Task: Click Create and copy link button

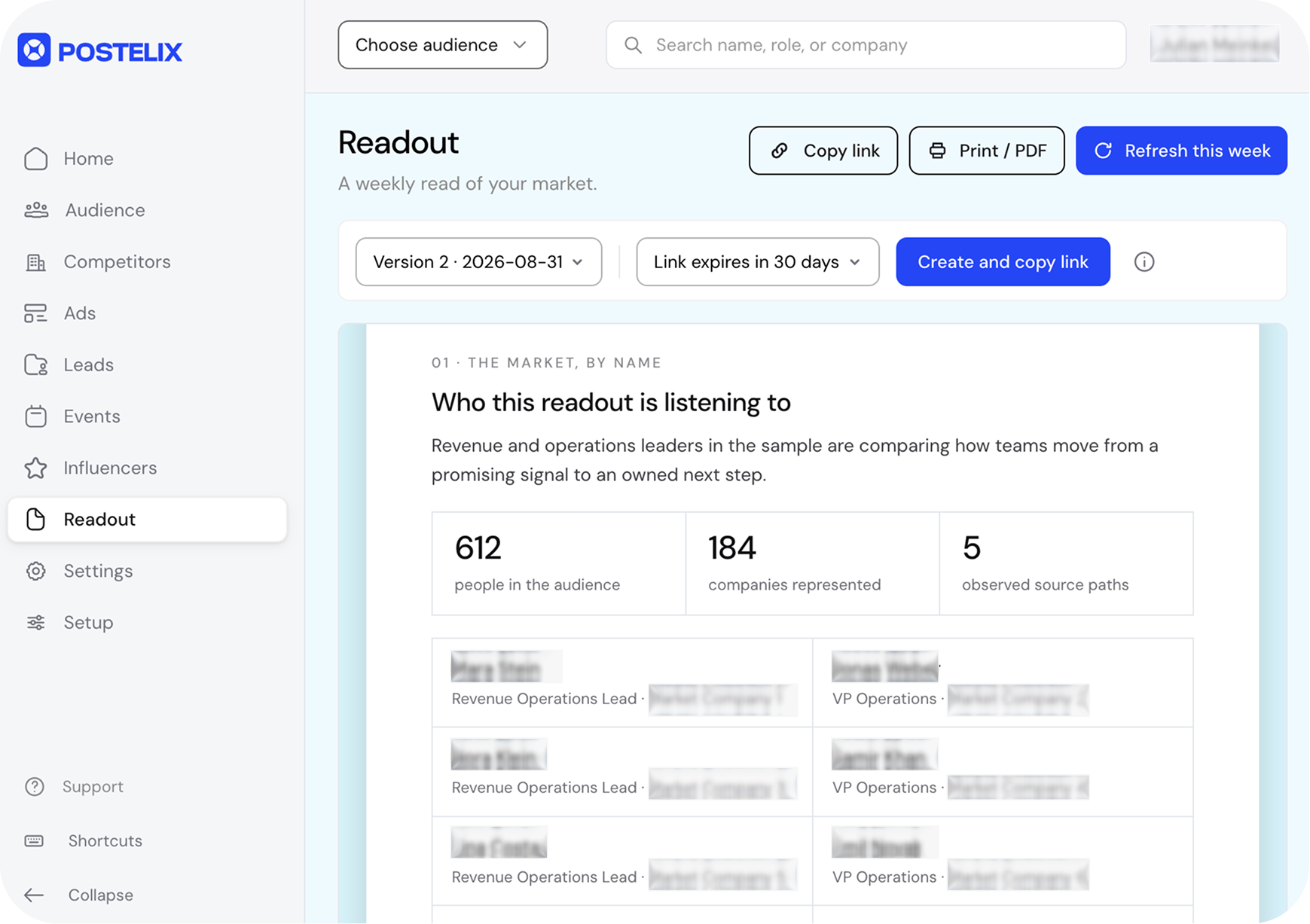Action: [x=1003, y=262]
